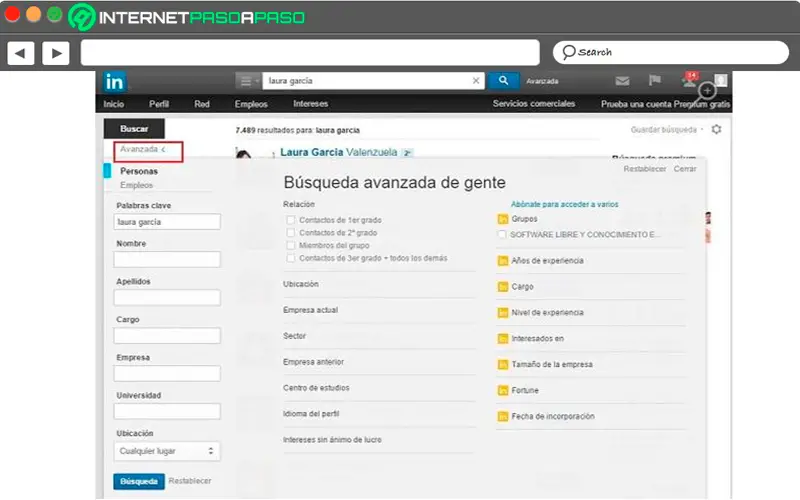
Task: Open the Cualquier lugar location dropdown
Action: [x=167, y=451]
